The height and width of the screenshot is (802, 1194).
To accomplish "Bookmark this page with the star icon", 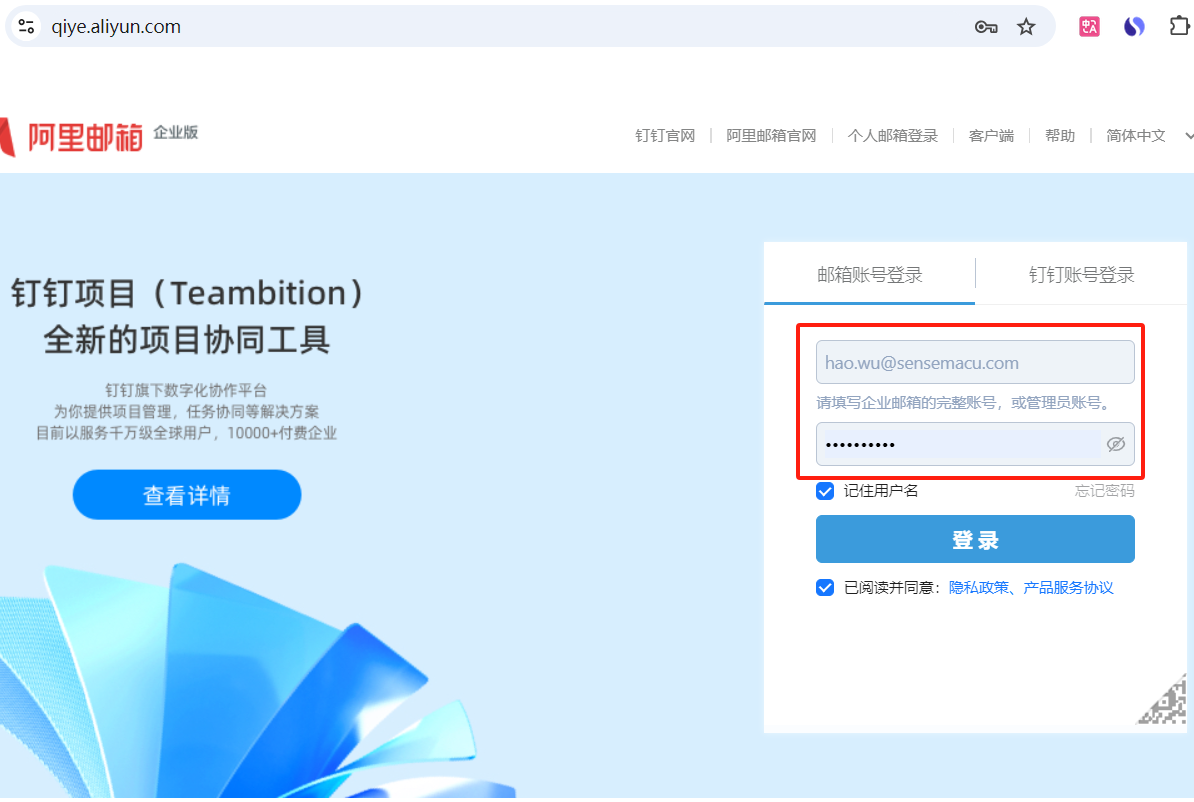I will tap(1026, 27).
